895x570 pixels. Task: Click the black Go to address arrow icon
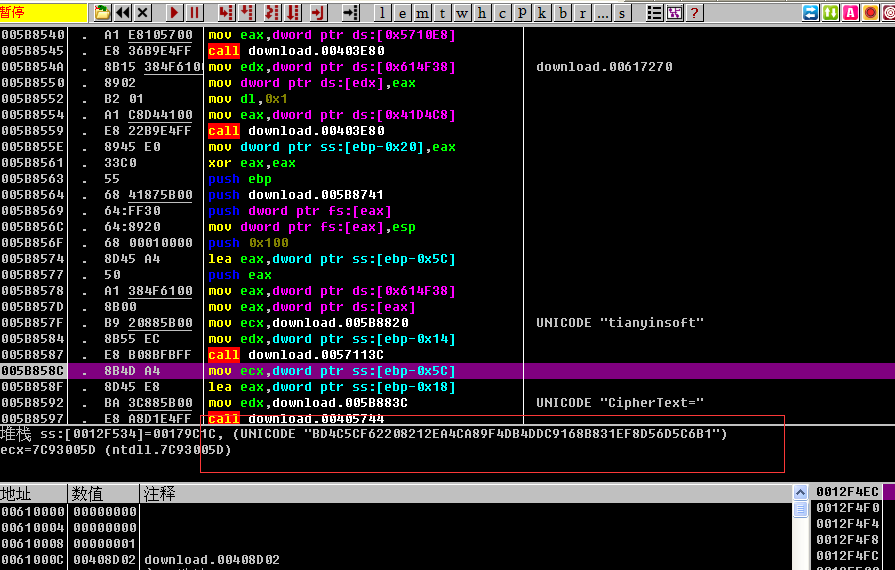coord(350,13)
